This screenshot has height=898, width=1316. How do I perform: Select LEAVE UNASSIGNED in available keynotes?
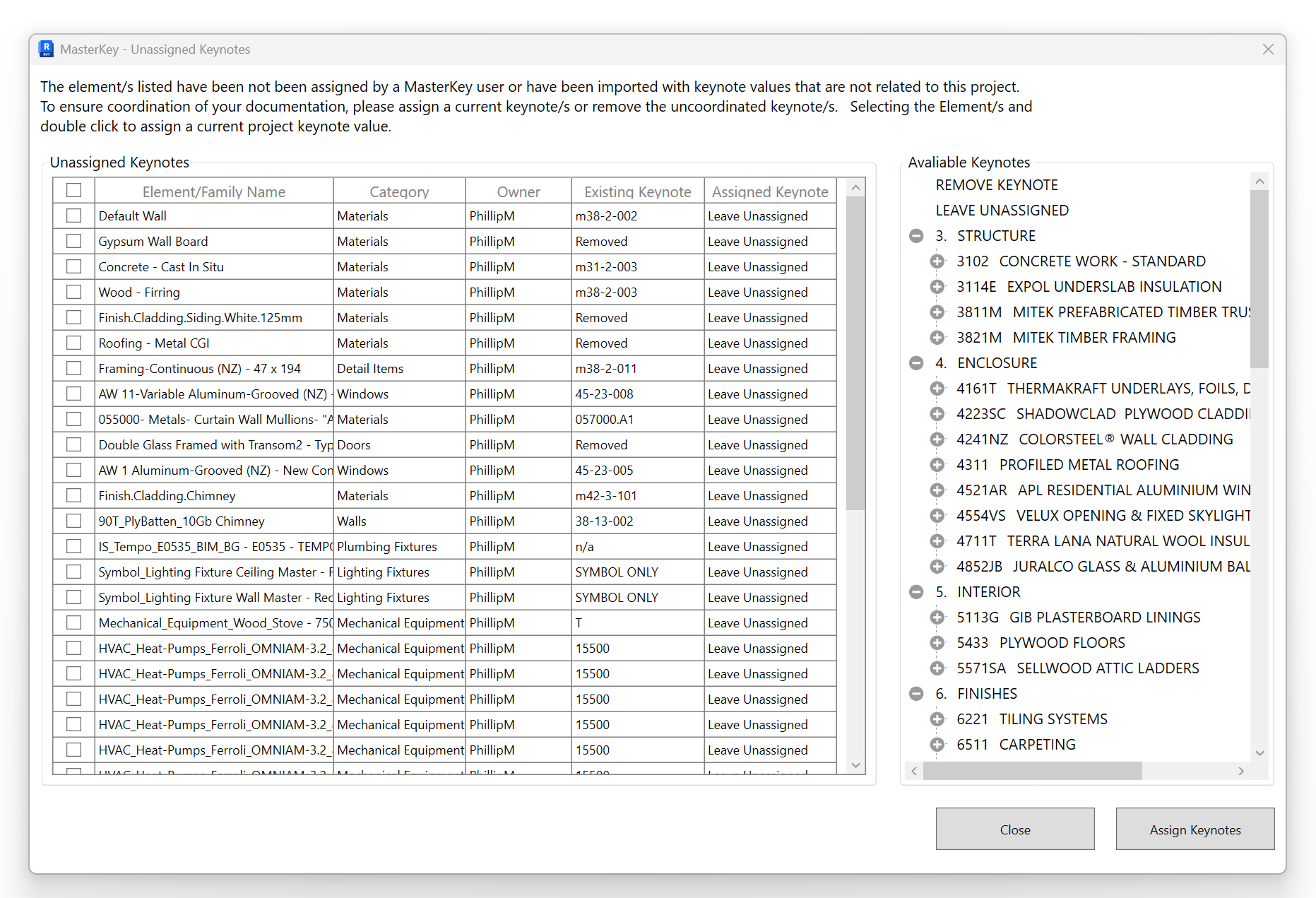1002,210
